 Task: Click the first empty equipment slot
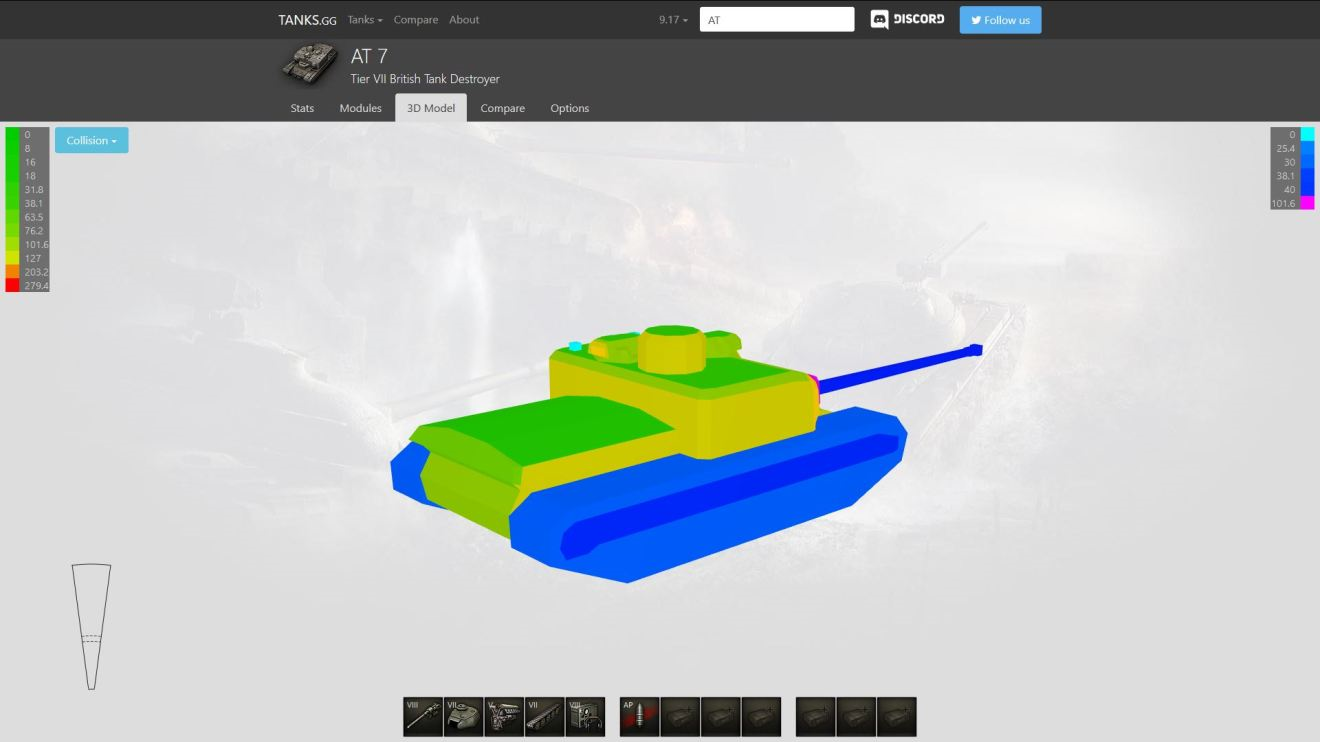815,717
